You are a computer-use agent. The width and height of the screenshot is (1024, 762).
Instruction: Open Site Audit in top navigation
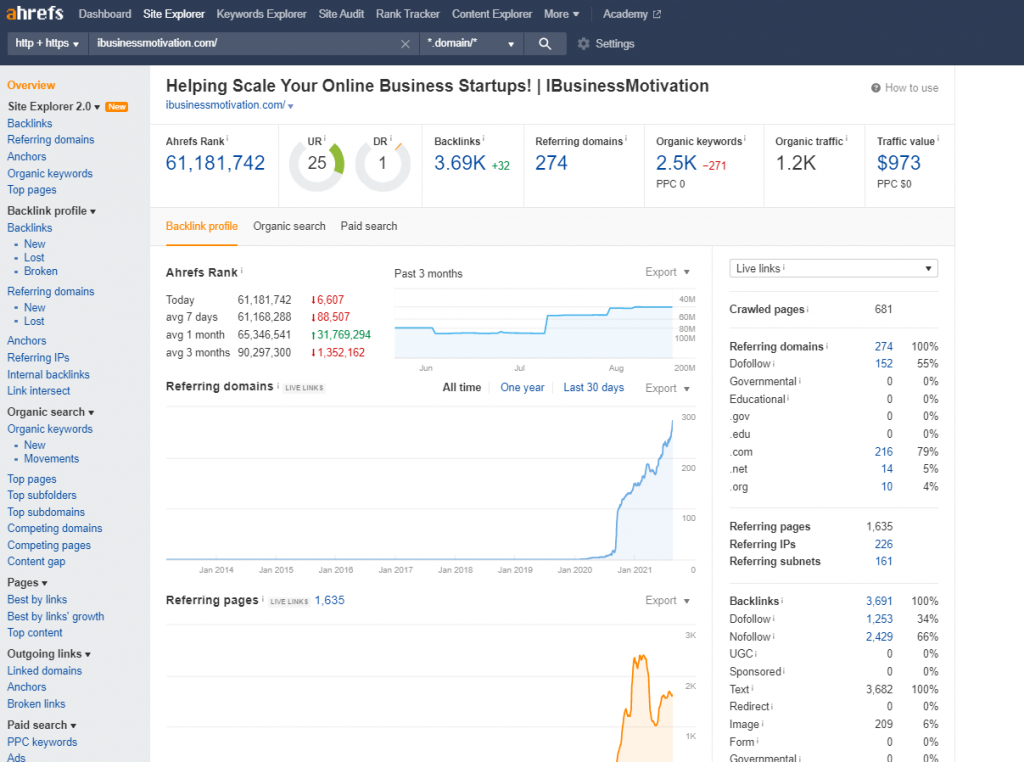pos(341,14)
